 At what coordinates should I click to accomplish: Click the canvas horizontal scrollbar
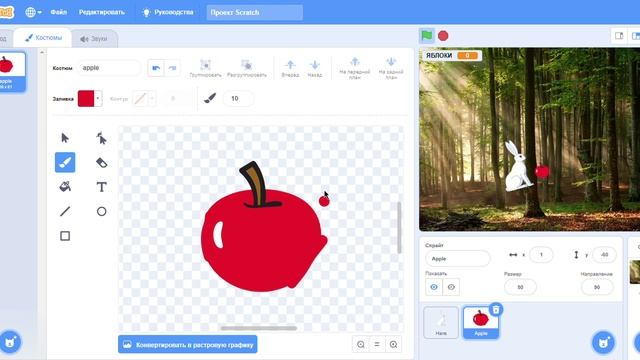coord(258,328)
